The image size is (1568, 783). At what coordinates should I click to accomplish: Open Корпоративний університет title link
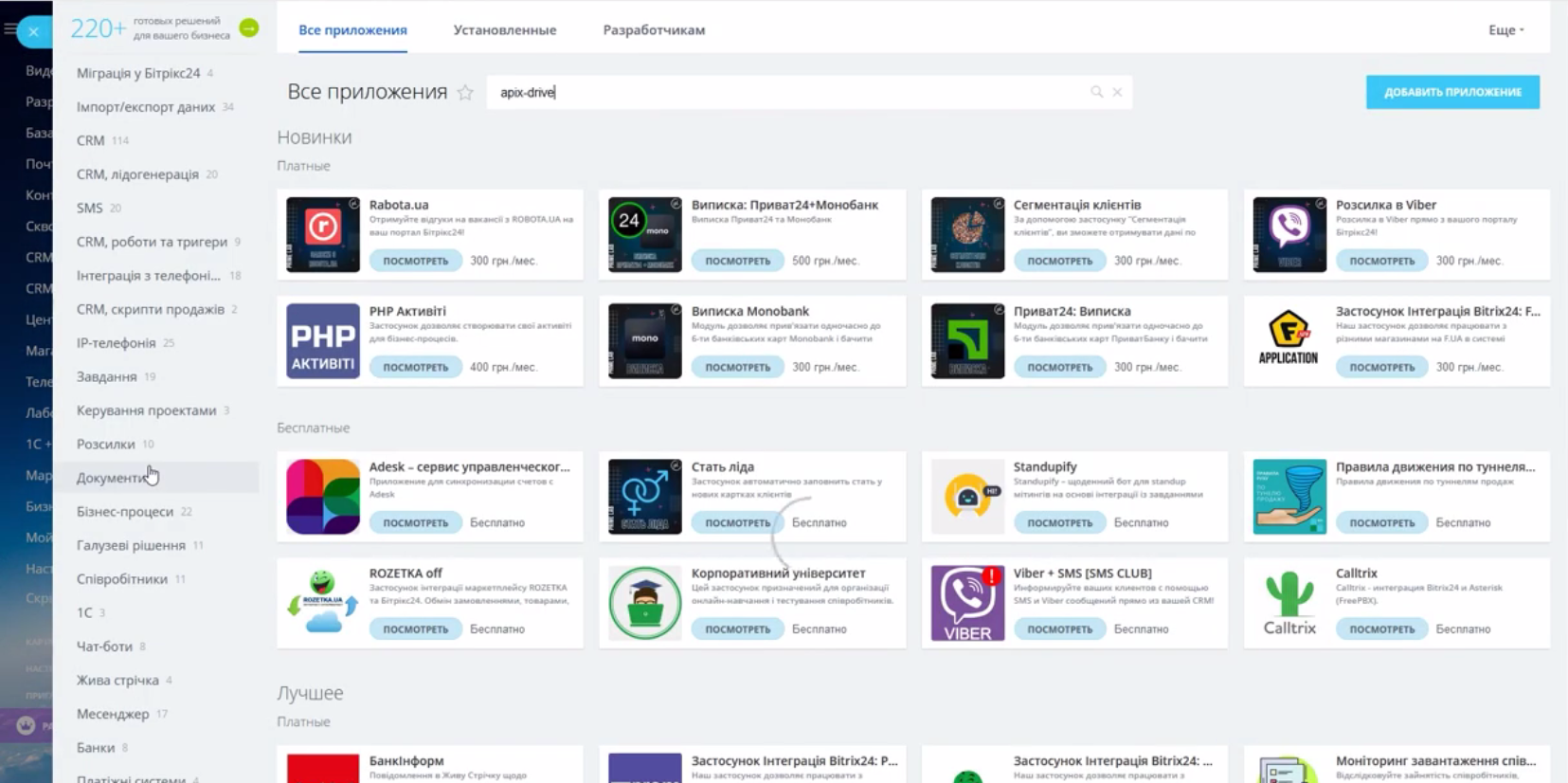779,573
